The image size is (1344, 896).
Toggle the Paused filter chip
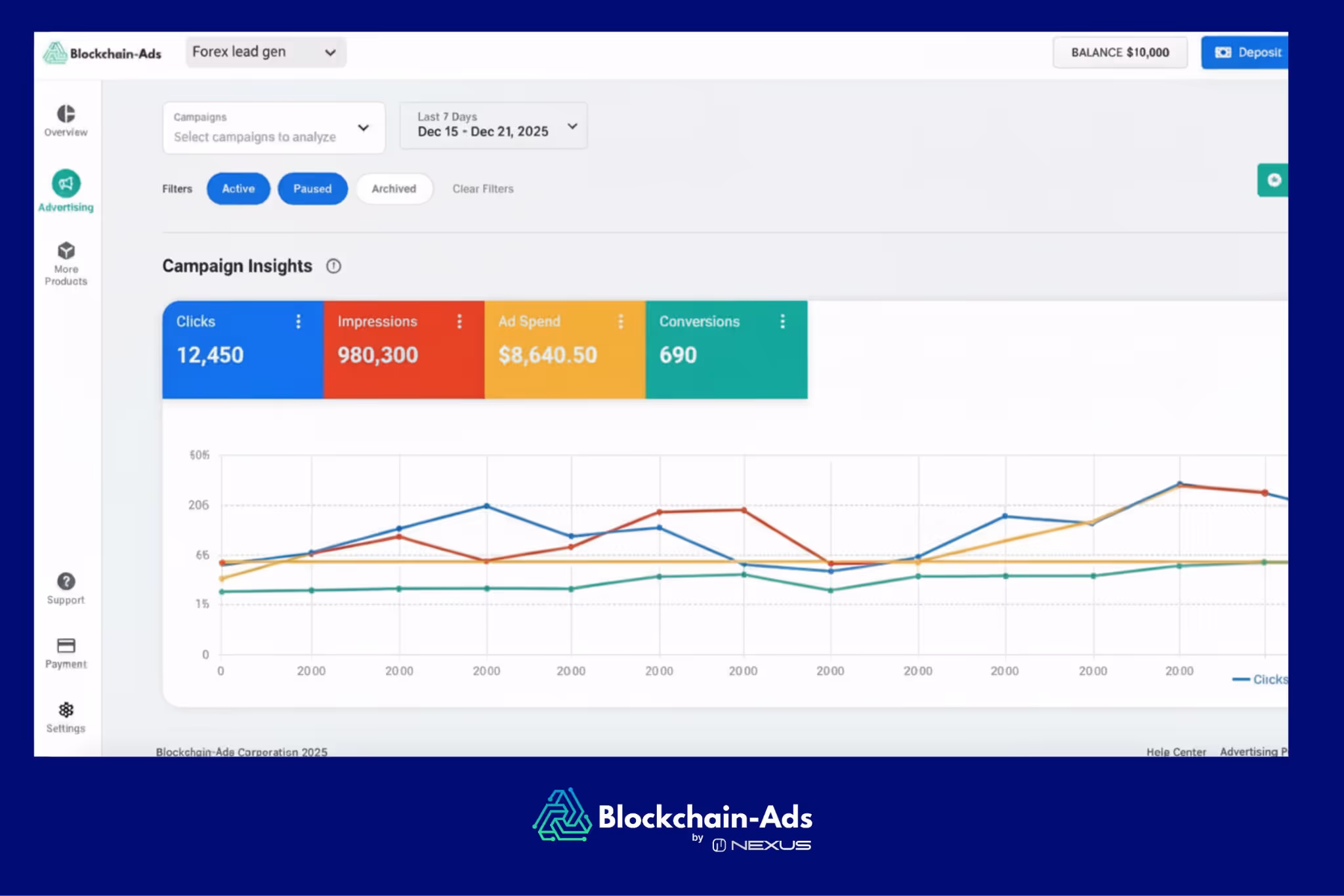pos(312,189)
